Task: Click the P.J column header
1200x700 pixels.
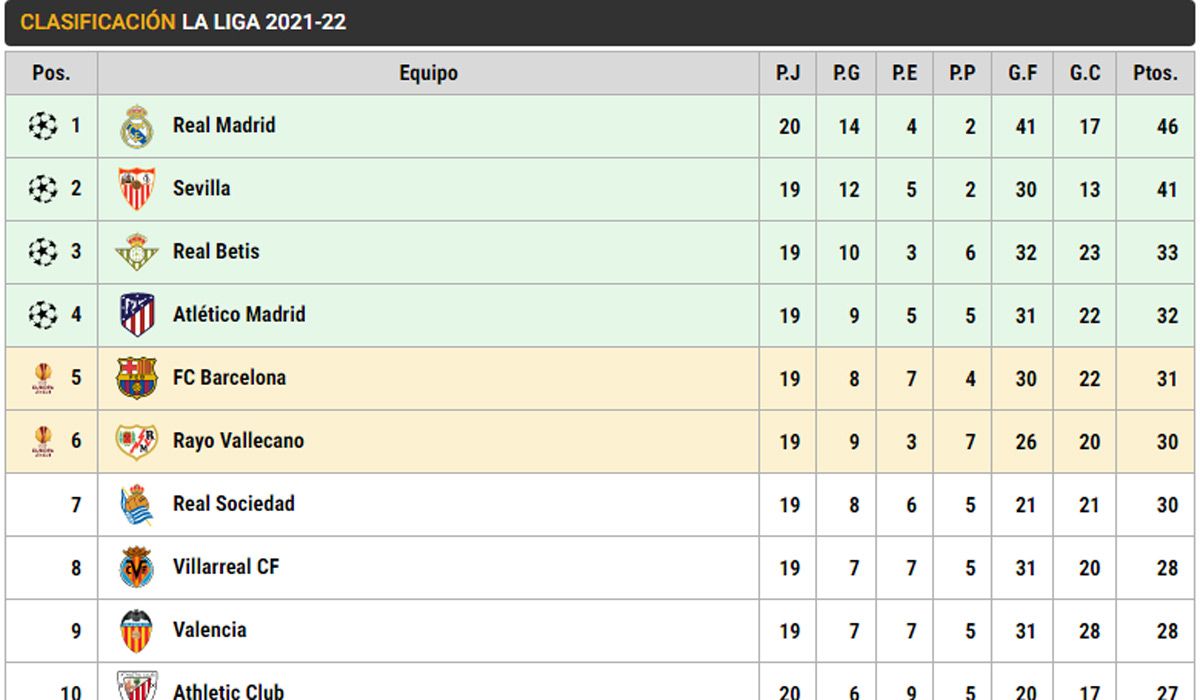Action: click(x=788, y=73)
